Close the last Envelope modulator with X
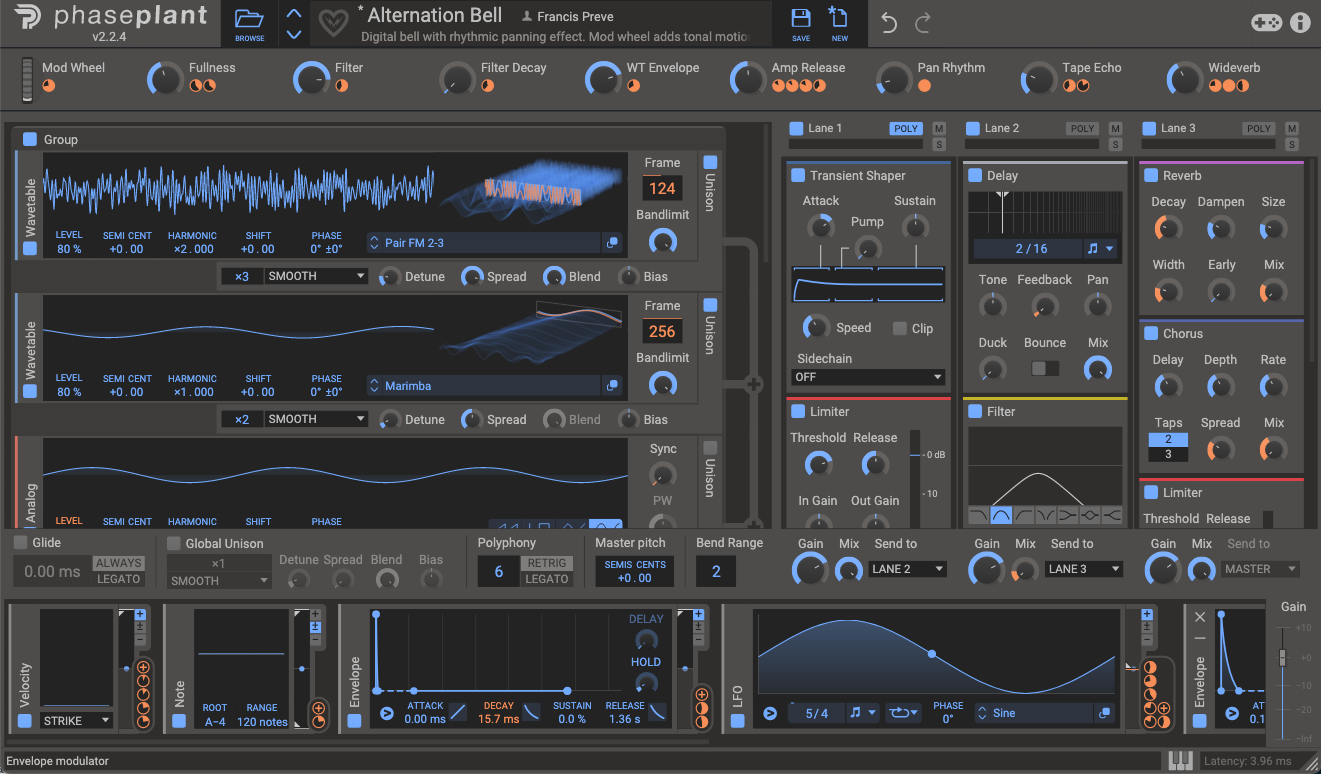1321x774 pixels. tap(1201, 617)
